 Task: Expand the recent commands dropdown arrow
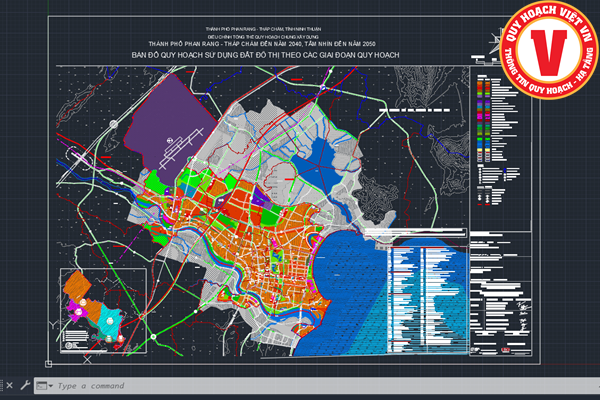coord(50,386)
